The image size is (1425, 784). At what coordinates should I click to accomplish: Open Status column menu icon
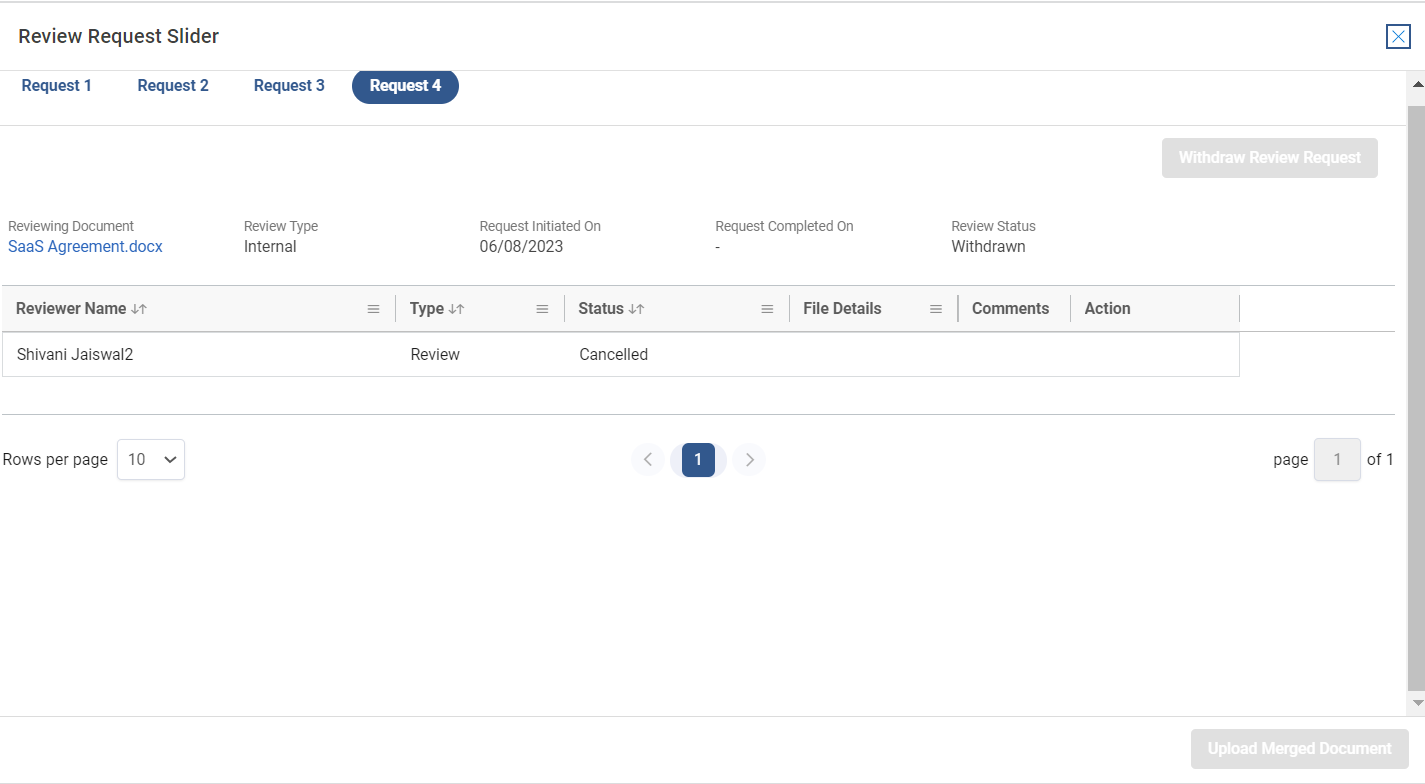[767, 309]
